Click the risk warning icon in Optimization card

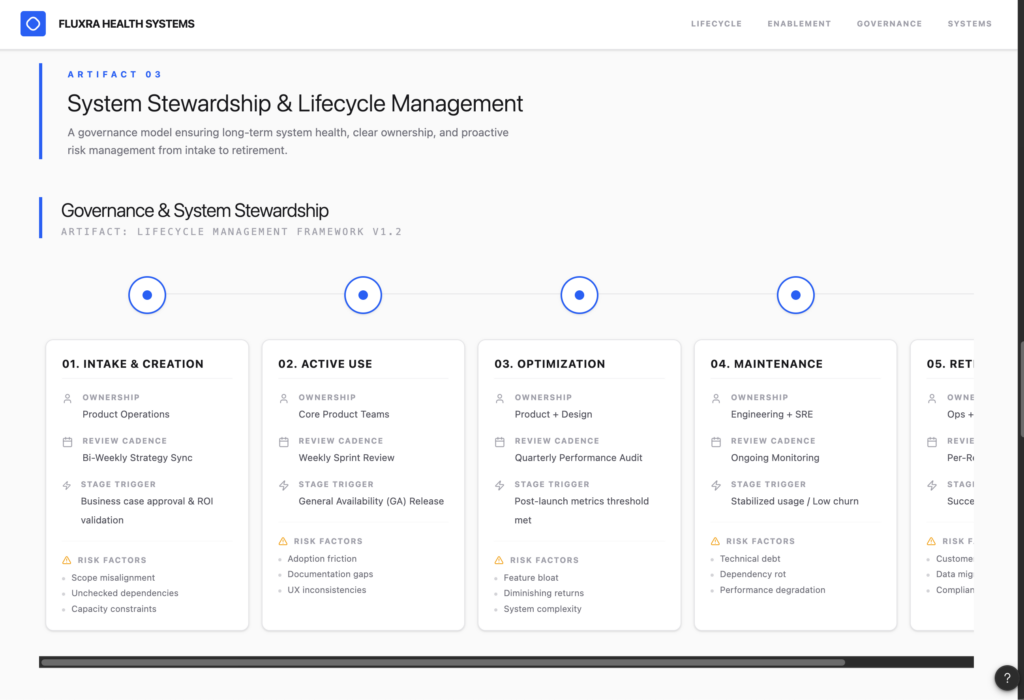tap(499, 560)
